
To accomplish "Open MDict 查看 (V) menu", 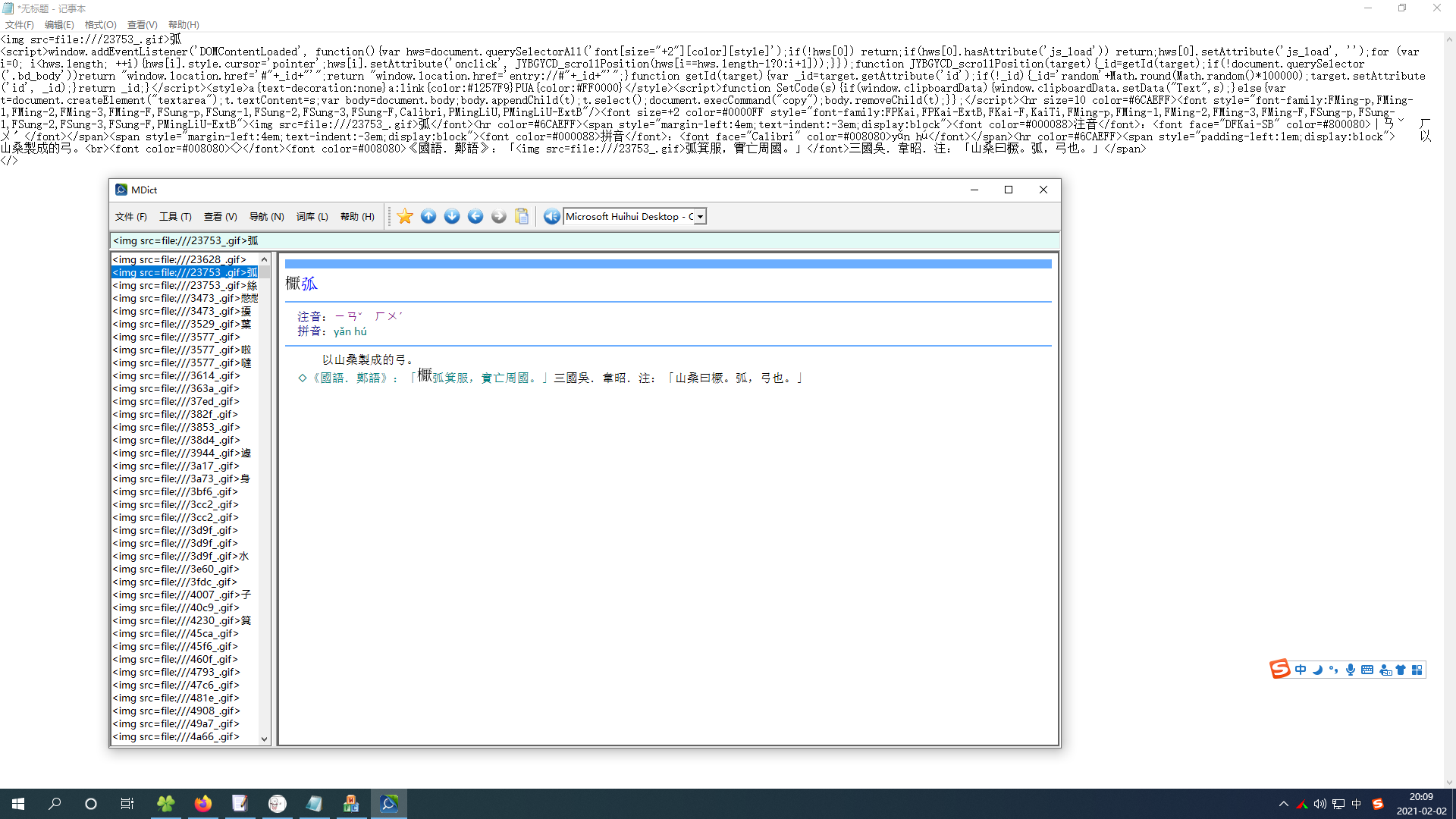I will 221,217.
